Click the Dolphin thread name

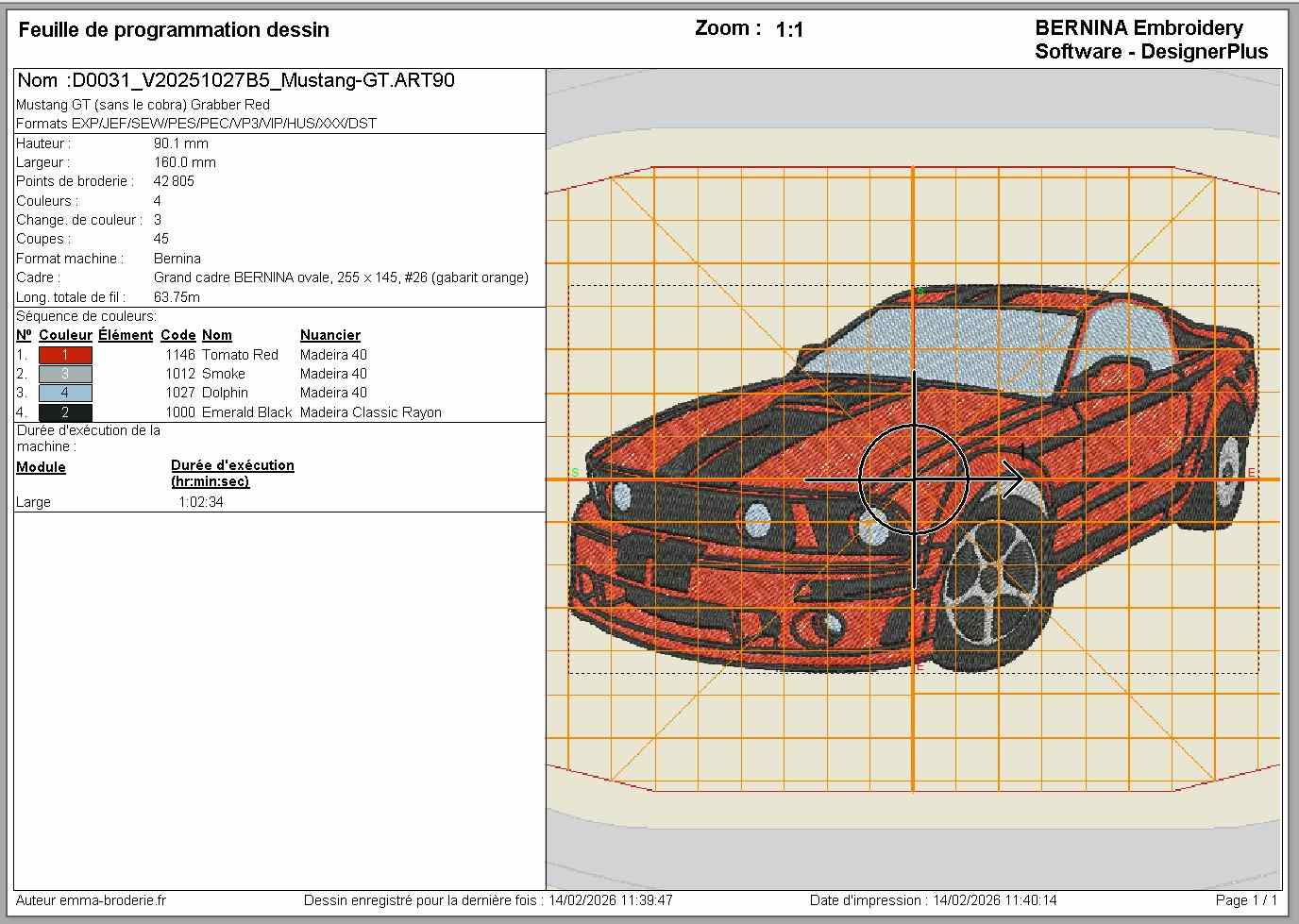226,393
